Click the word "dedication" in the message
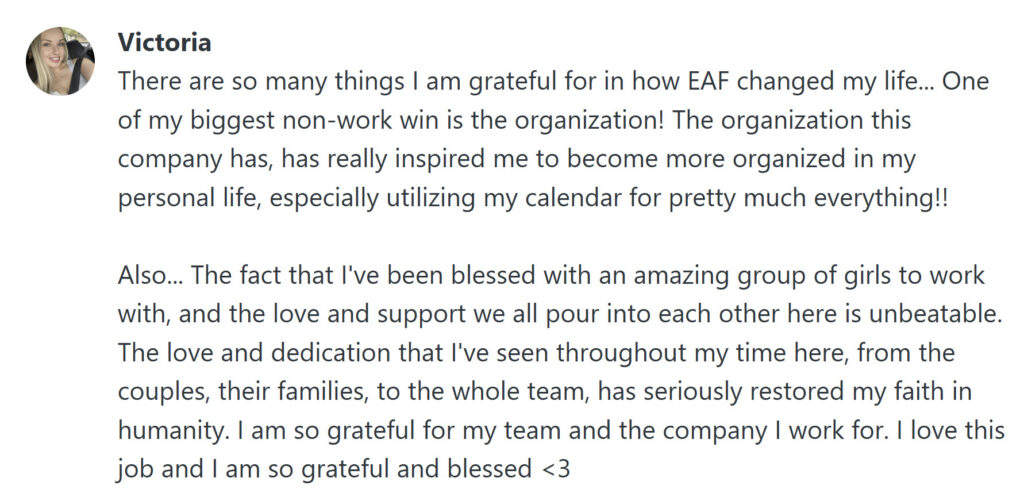Image resolution: width=1024 pixels, height=501 pixels. 308,351
